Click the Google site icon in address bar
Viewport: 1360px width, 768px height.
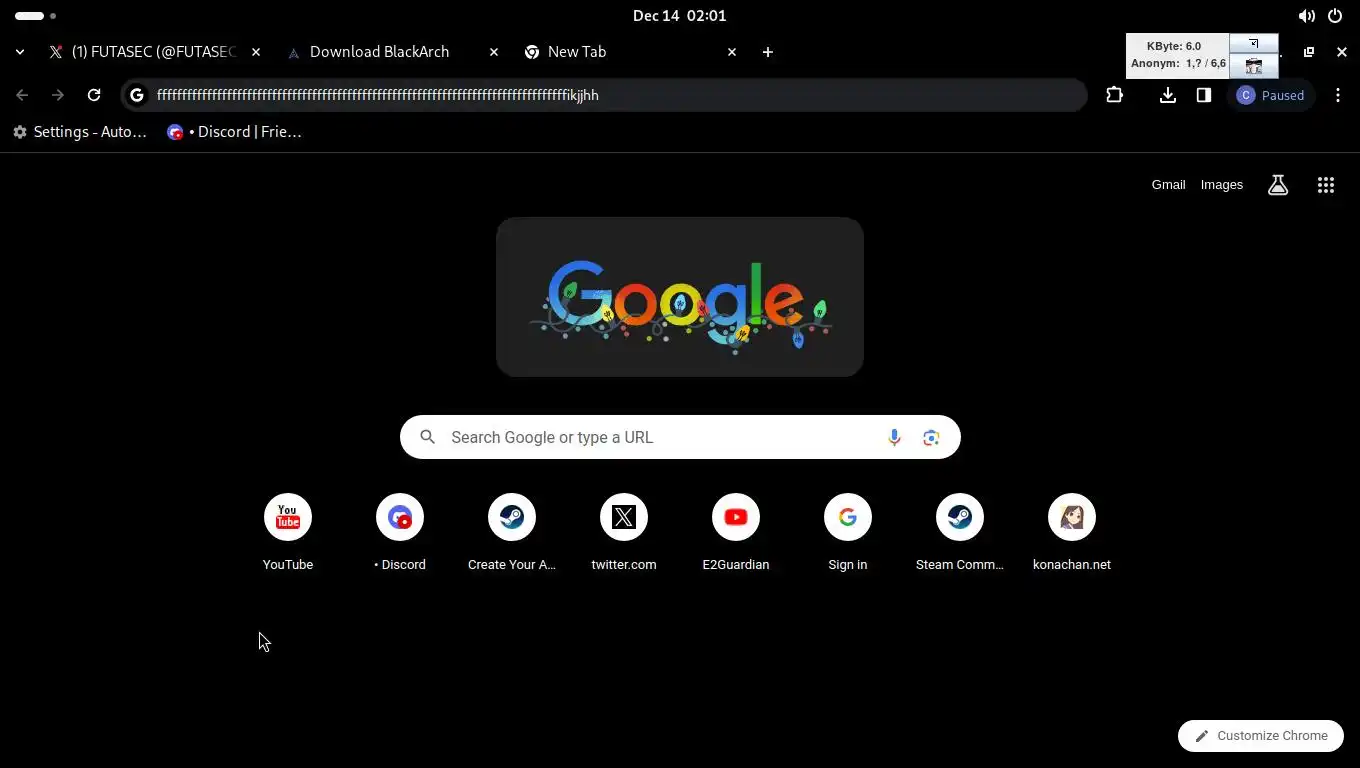137,95
